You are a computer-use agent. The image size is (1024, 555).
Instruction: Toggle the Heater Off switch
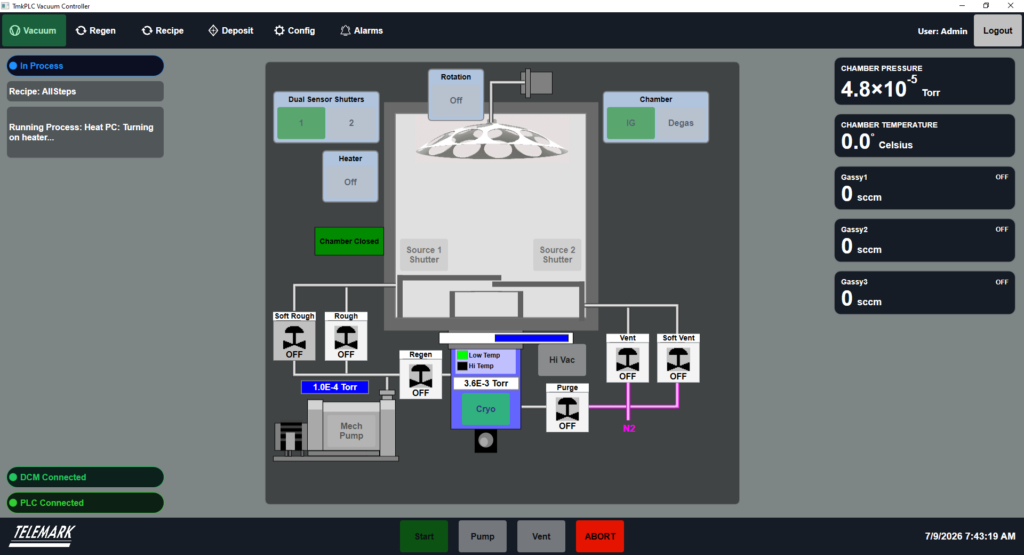click(x=350, y=182)
